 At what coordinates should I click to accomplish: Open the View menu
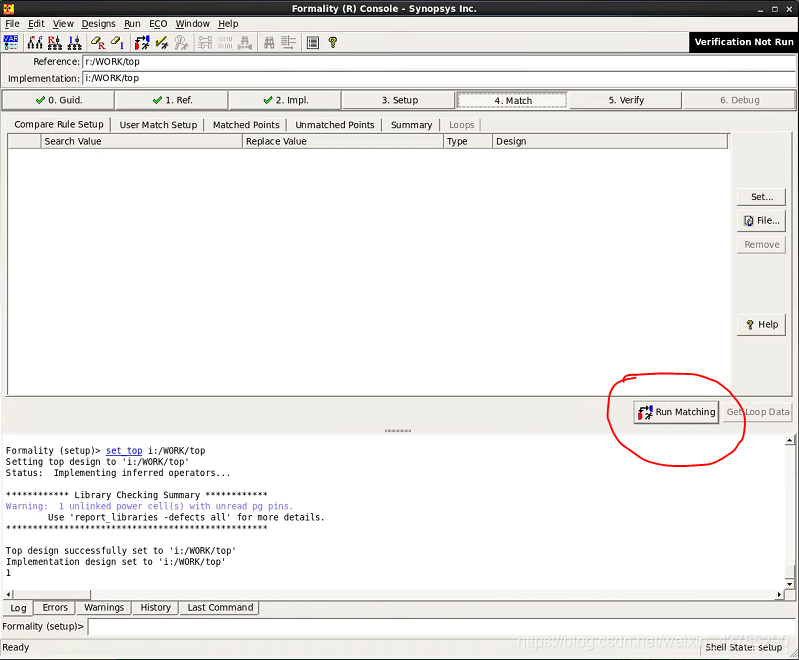pyautogui.click(x=63, y=23)
